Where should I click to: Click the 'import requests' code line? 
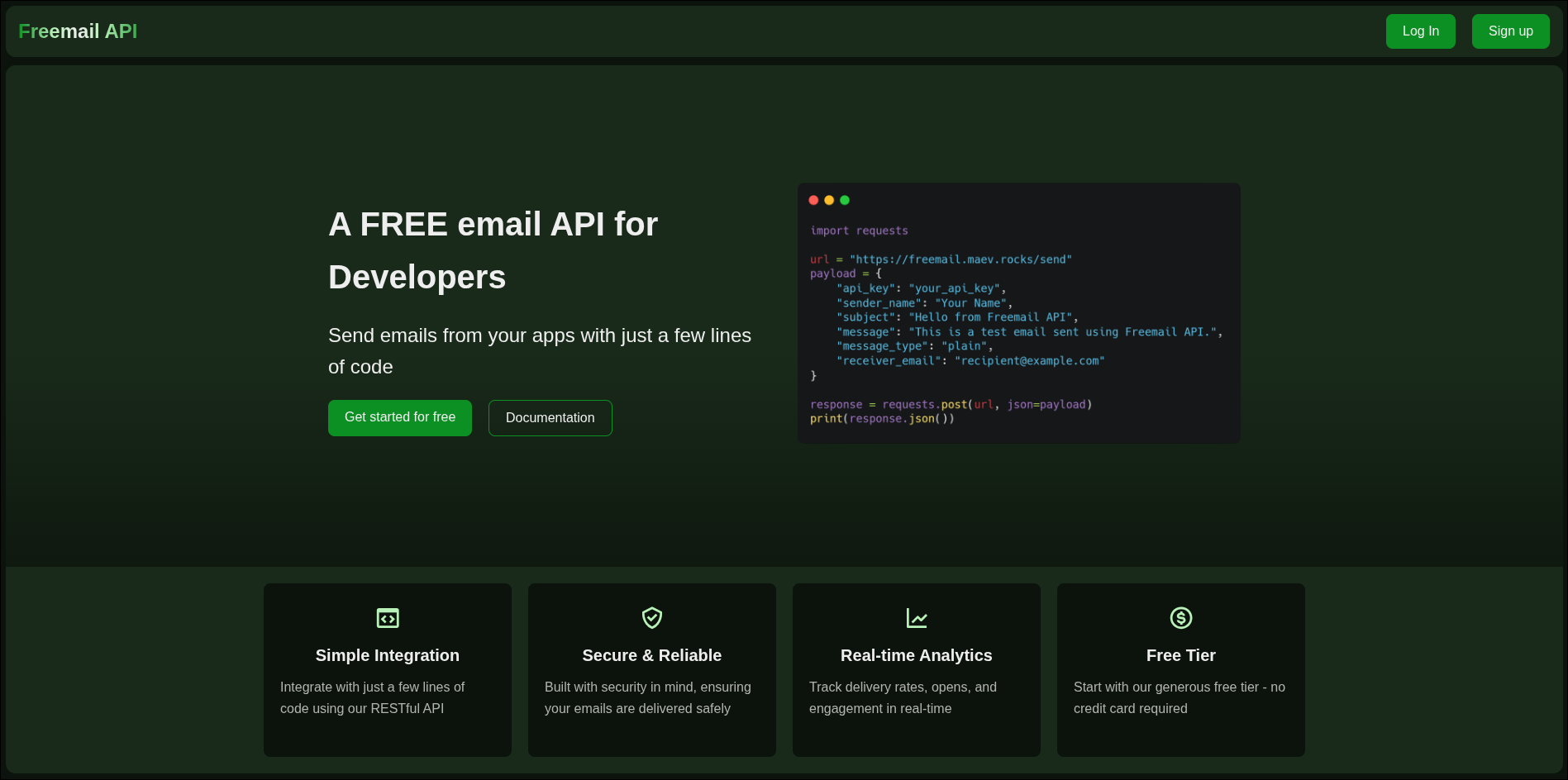click(859, 231)
